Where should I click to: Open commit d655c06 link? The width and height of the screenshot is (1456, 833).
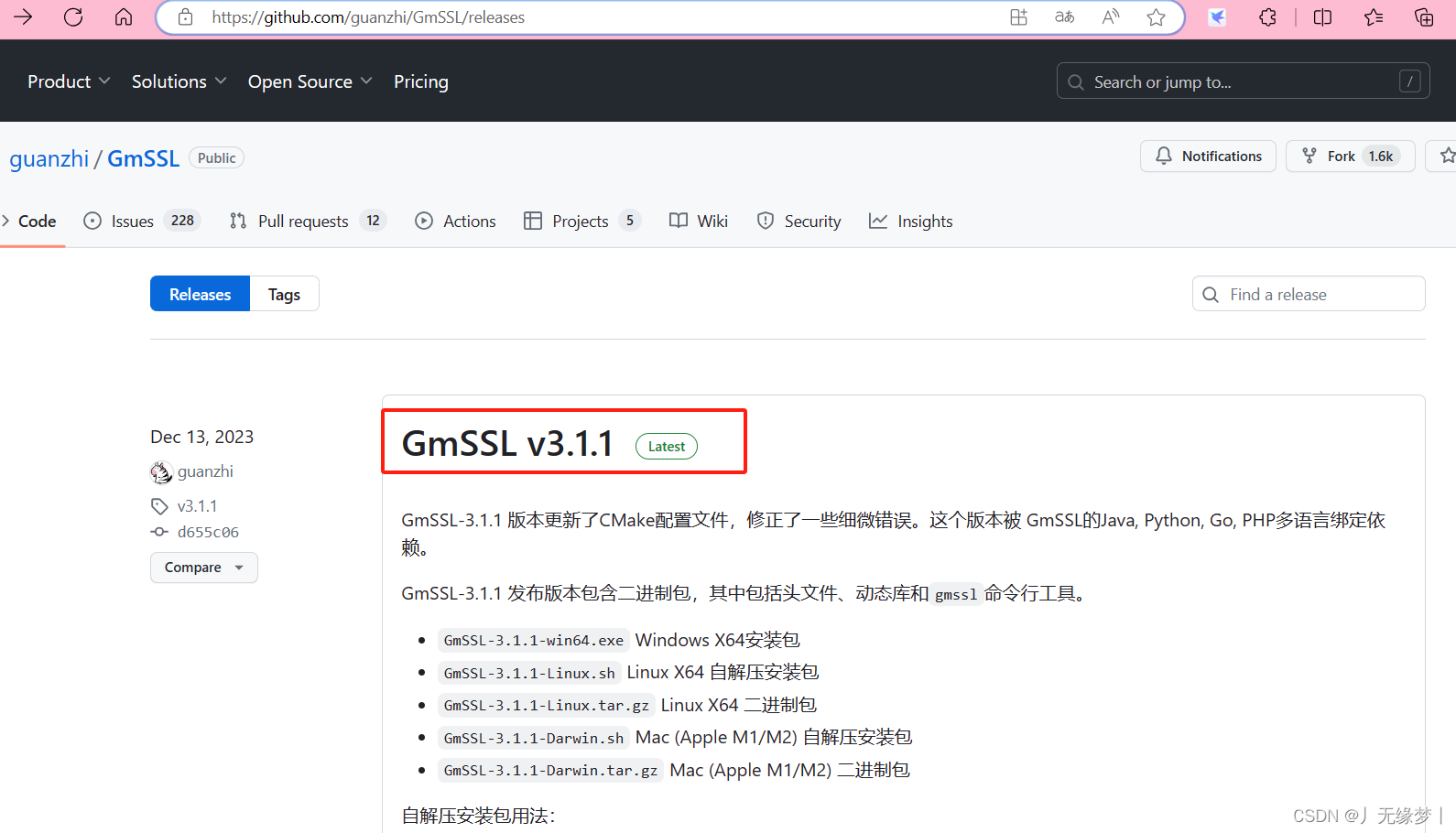pyautogui.click(x=208, y=532)
